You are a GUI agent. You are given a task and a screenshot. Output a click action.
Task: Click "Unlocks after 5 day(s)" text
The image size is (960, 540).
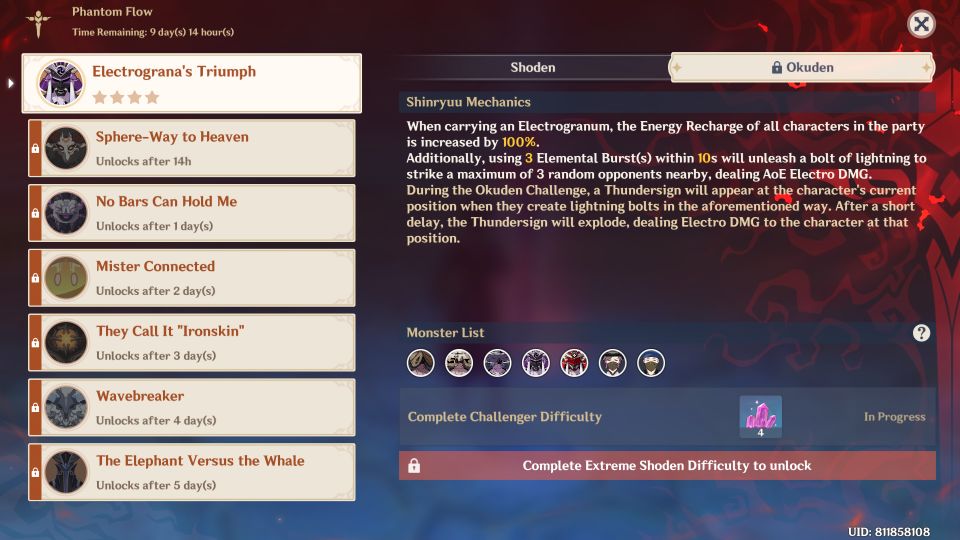coord(156,486)
